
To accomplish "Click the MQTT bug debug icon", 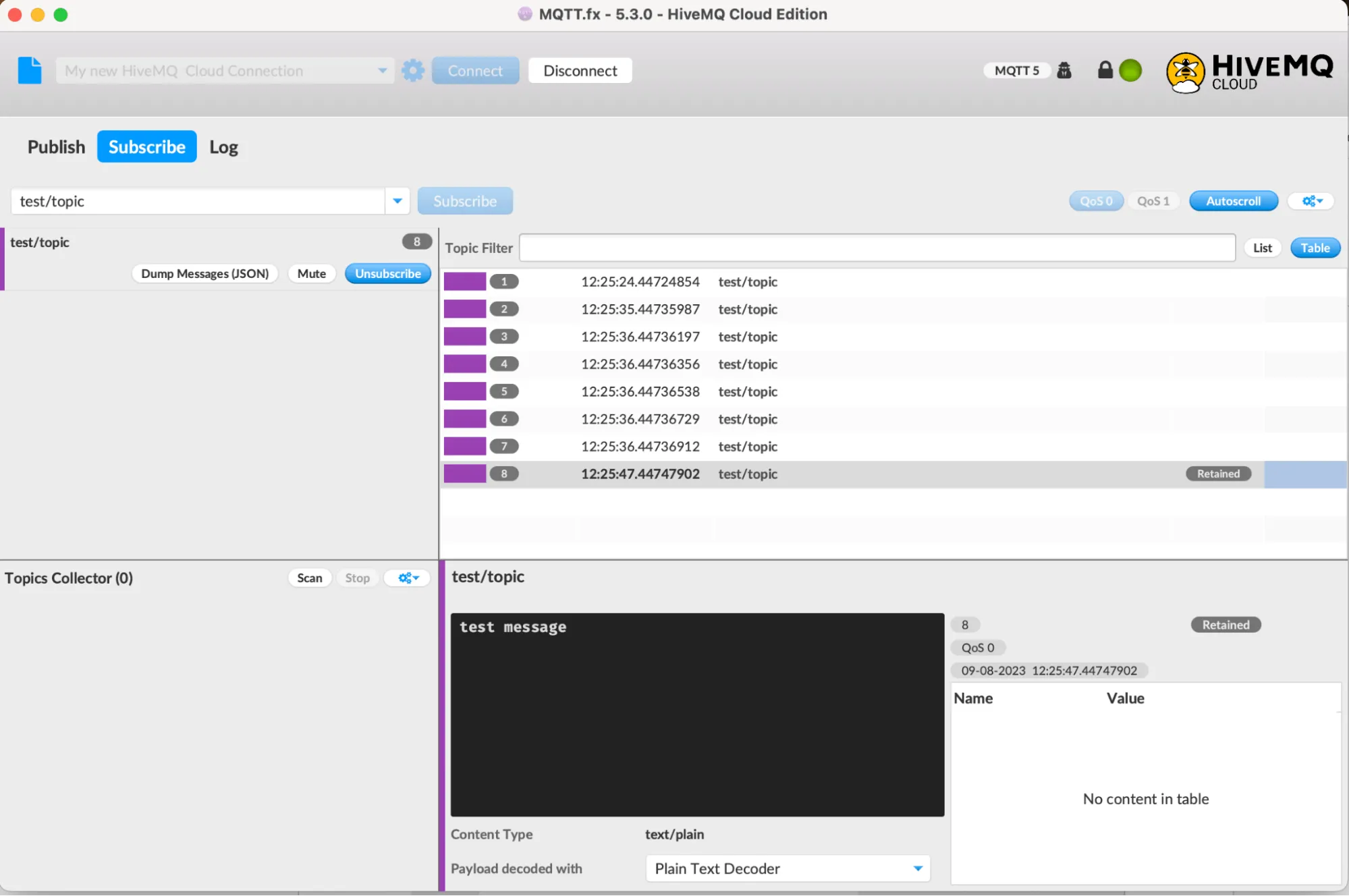I will pos(1064,70).
